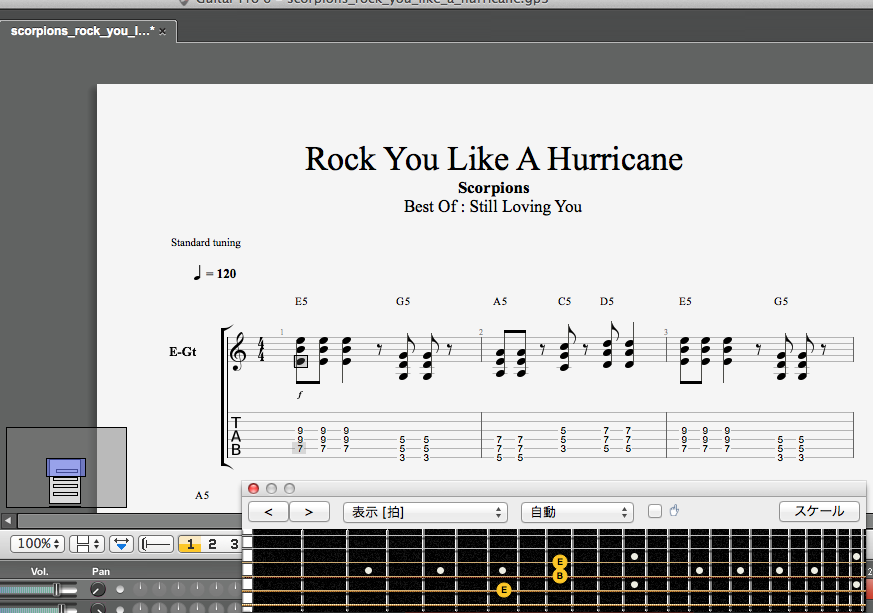Viewport: 873px width, 613px height.
Task: Toggle the checkbox beside the hand icon
Action: 655,511
